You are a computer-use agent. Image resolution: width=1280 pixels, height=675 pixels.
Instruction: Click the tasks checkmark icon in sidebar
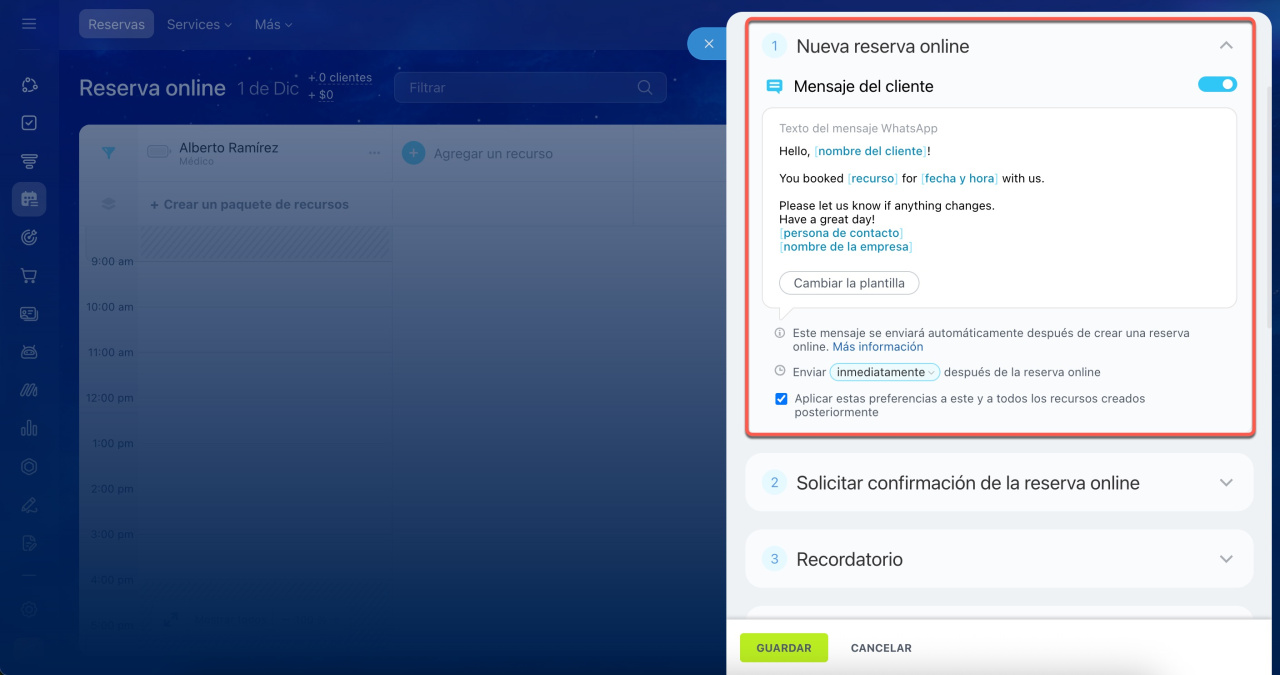tap(29, 123)
